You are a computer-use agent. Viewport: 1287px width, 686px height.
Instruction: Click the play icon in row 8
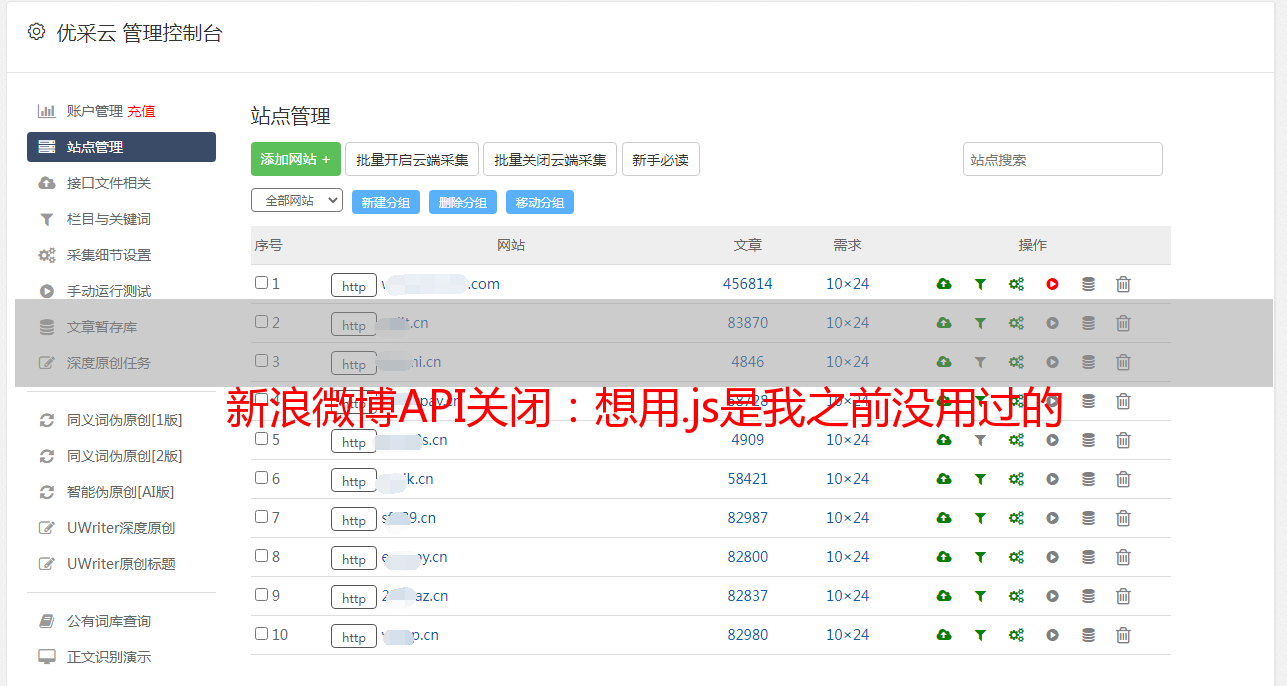[x=1052, y=557]
